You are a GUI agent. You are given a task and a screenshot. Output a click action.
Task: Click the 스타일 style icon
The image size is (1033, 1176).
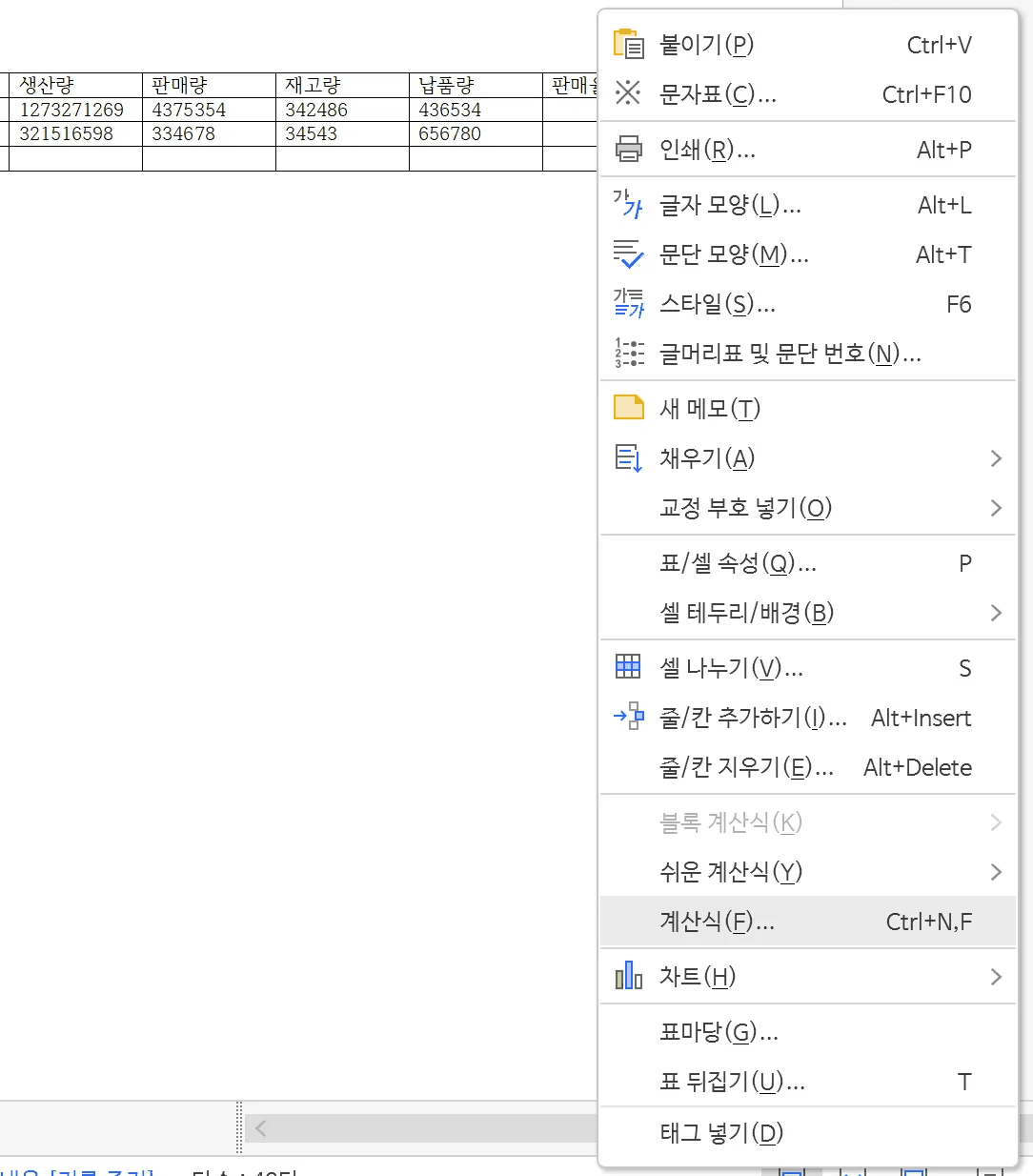[628, 304]
